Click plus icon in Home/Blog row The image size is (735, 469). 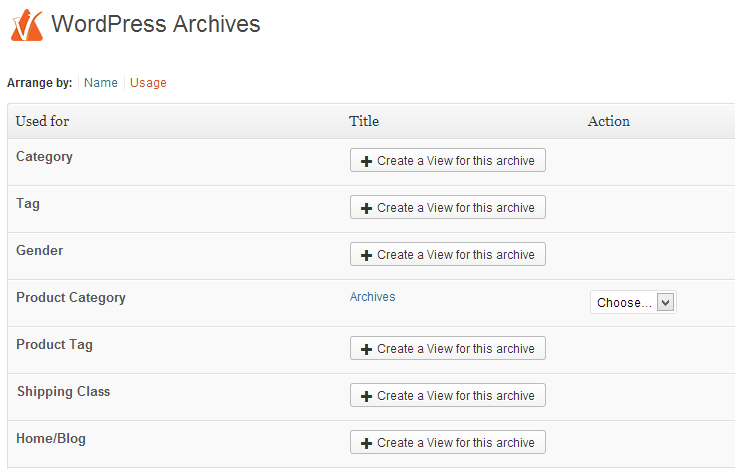(x=366, y=443)
